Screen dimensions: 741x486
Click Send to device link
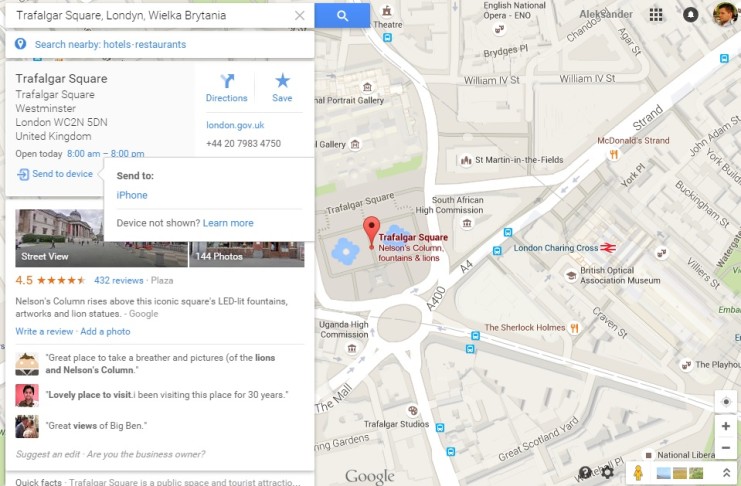55,174
